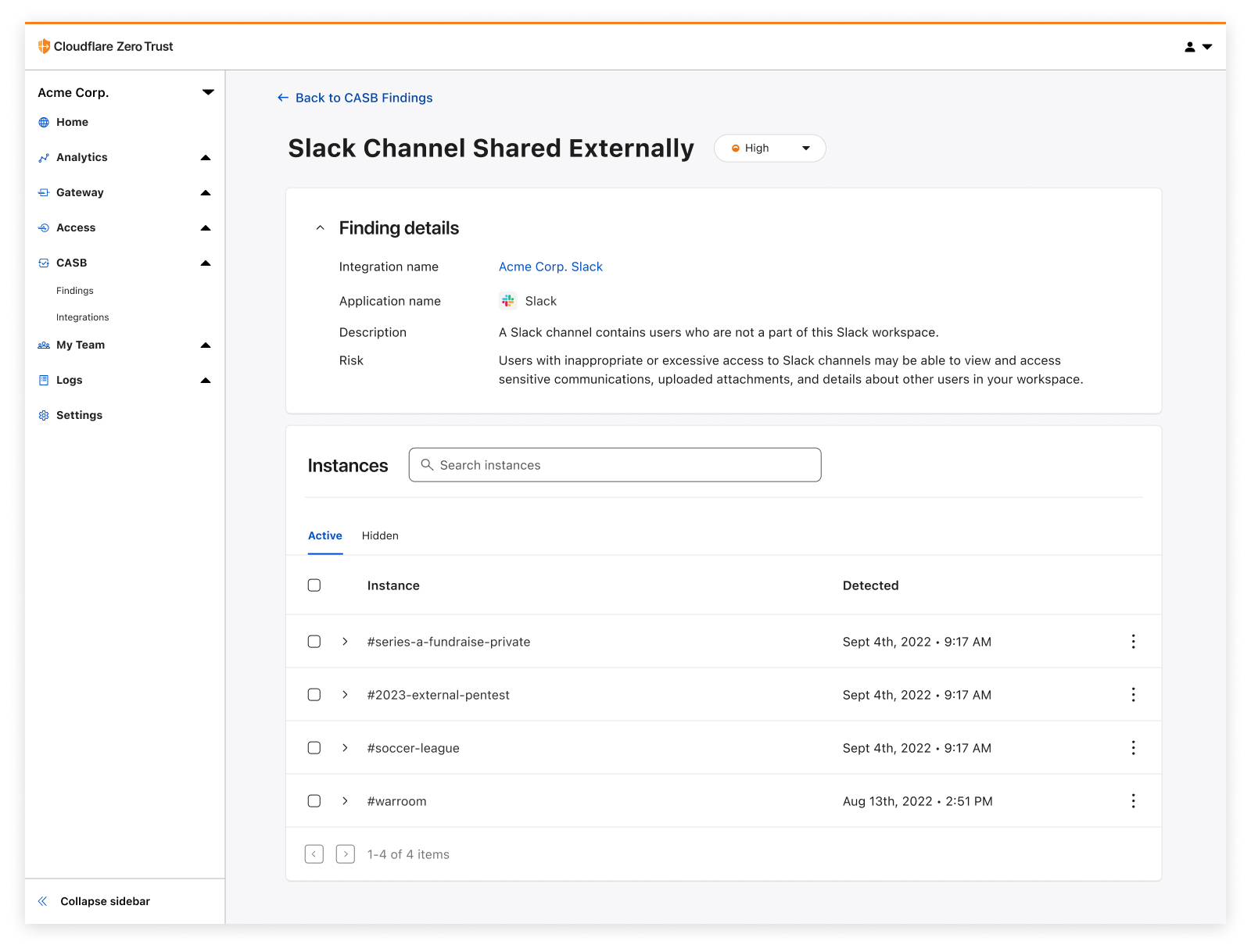Follow Back to CASB Findings link
Viewport: 1251px width, 952px height.
tap(364, 98)
